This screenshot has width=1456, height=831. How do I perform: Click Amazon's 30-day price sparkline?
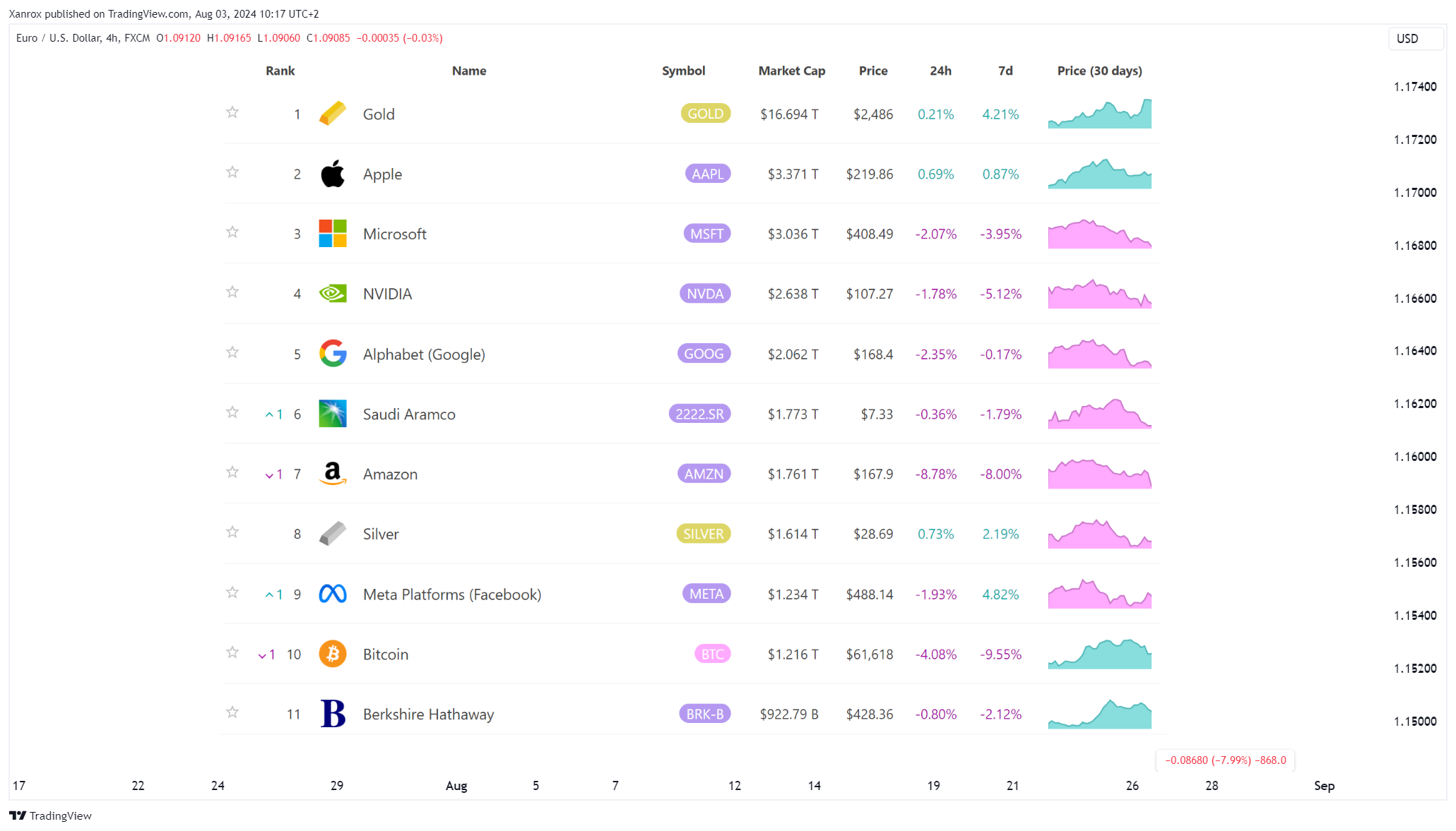click(1100, 474)
